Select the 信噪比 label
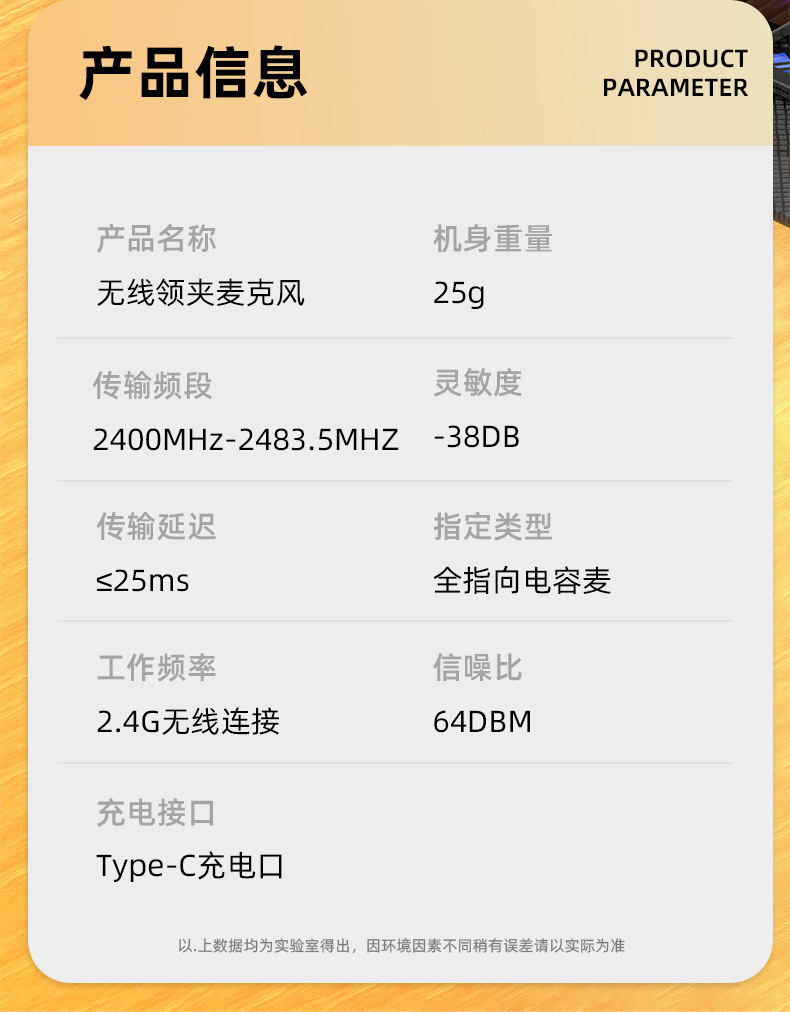 pos(477,667)
